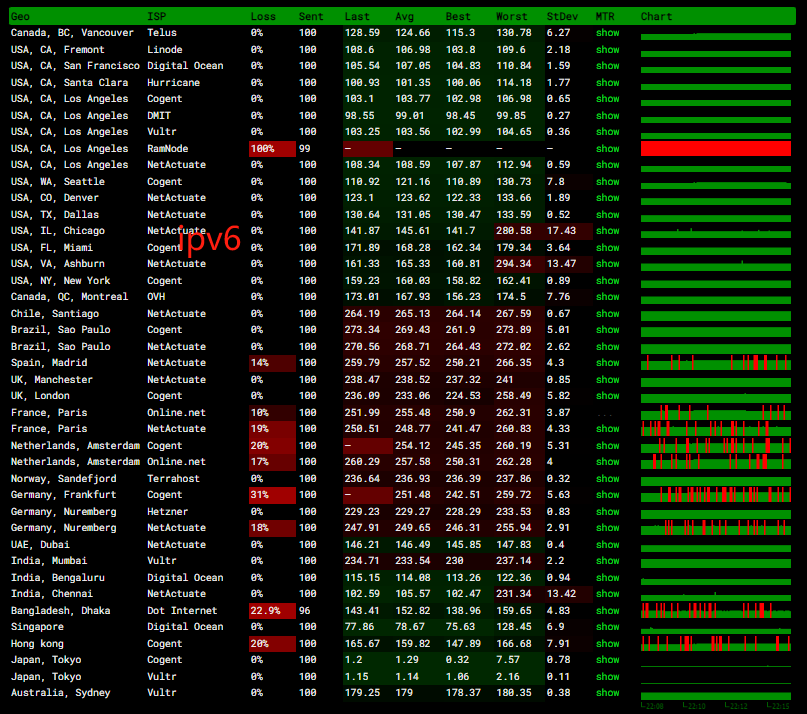Click the 'UAE, Dubai' geo cell
Image resolution: width=807 pixels, height=714 pixels.
point(40,545)
